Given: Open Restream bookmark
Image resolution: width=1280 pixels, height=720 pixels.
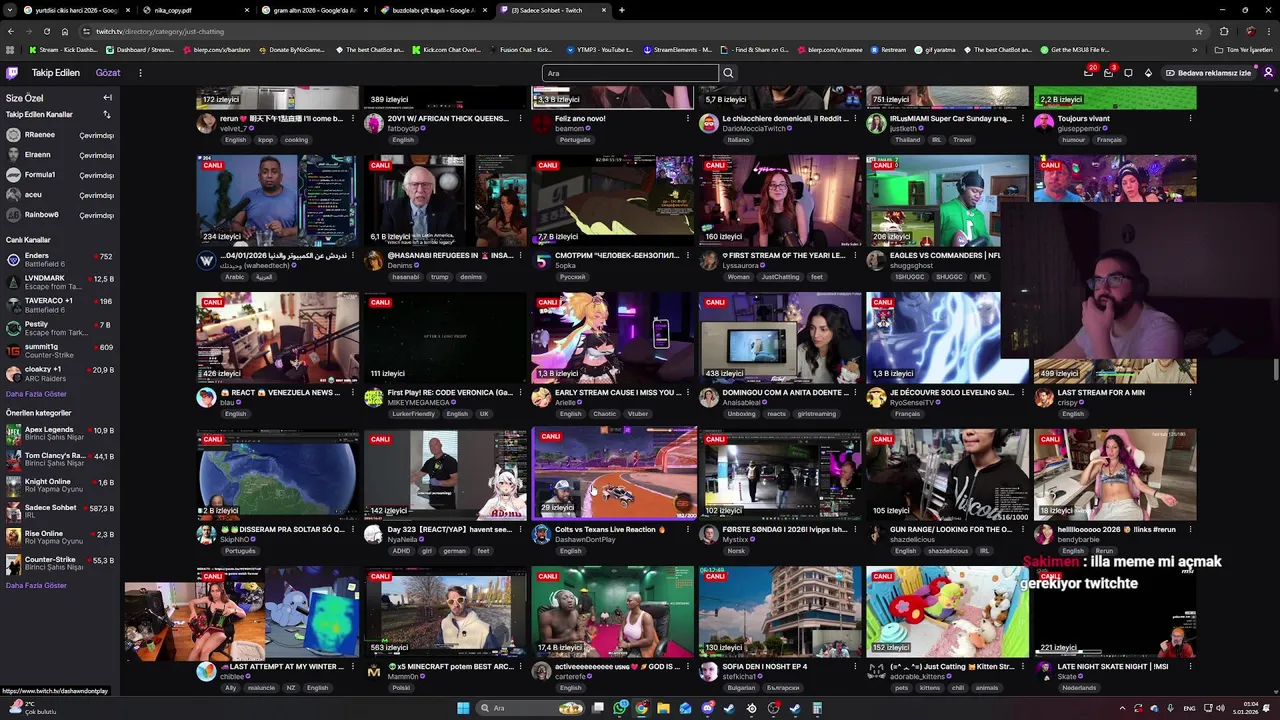Looking at the screenshot, I should (x=888, y=49).
